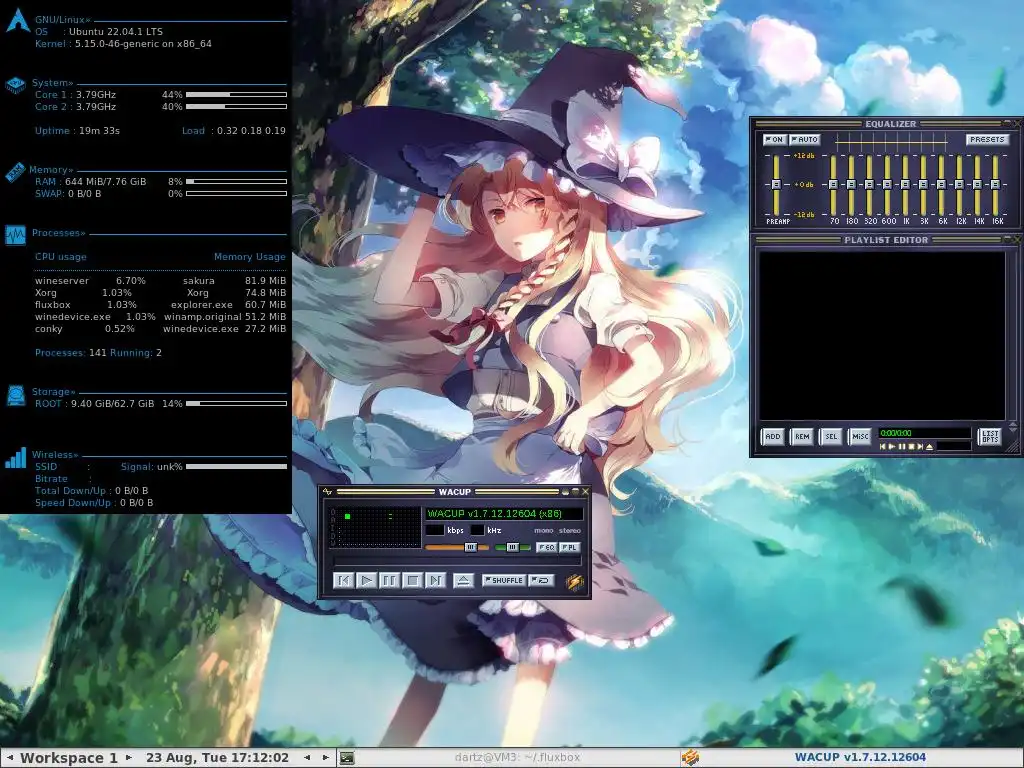Click the 320 Hz equalizer band slider
1024x768 pixels.
tap(869, 185)
